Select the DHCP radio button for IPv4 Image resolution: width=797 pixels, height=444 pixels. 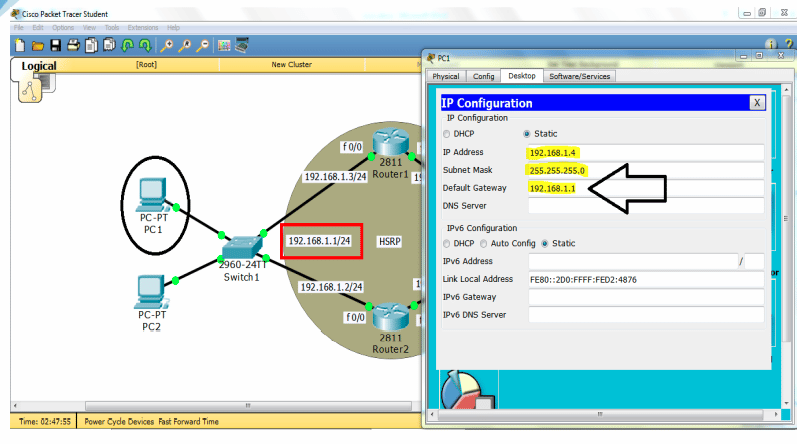[x=446, y=134]
